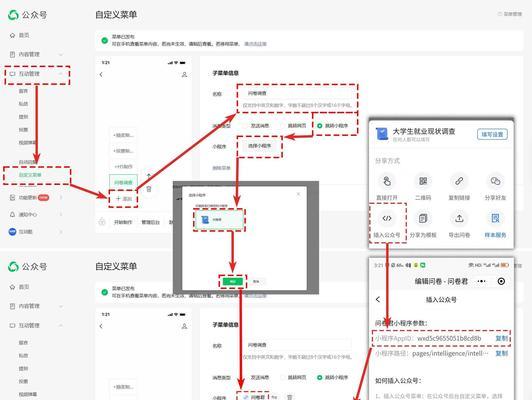The height and width of the screenshot is (400, 532).
Task: Tap back arrow in upper phone preview
Action: 101,74
